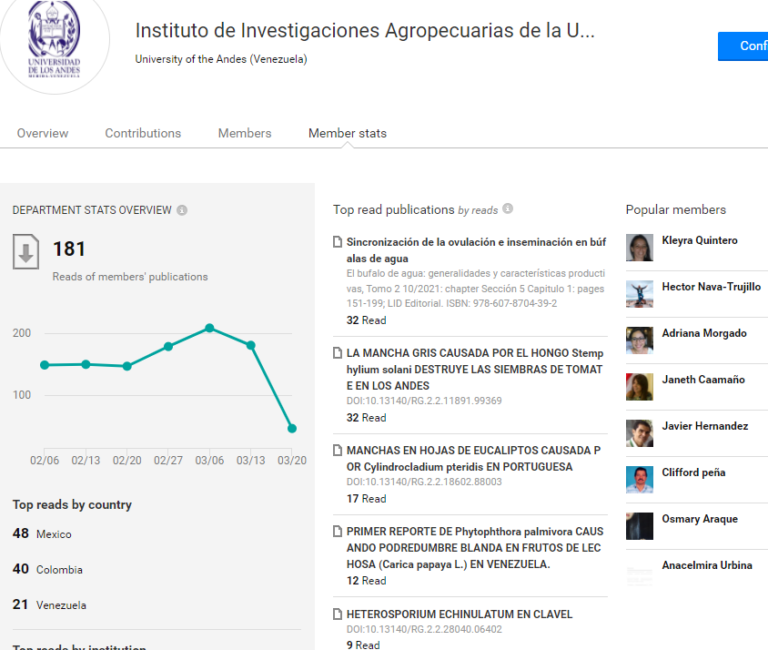Viewport: 768px width, 650px height.
Task: Select the Member stats tab
Action: 347,133
